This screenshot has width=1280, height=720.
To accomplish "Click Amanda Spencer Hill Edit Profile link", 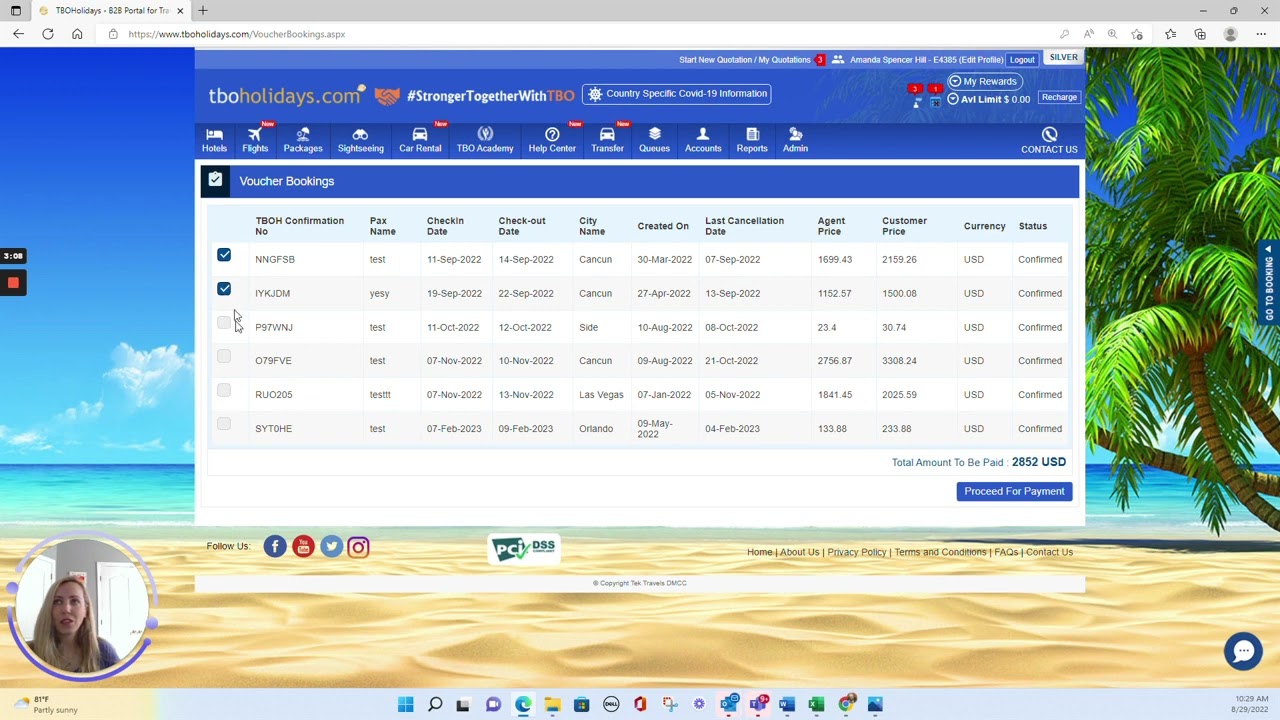I will (x=926, y=60).
